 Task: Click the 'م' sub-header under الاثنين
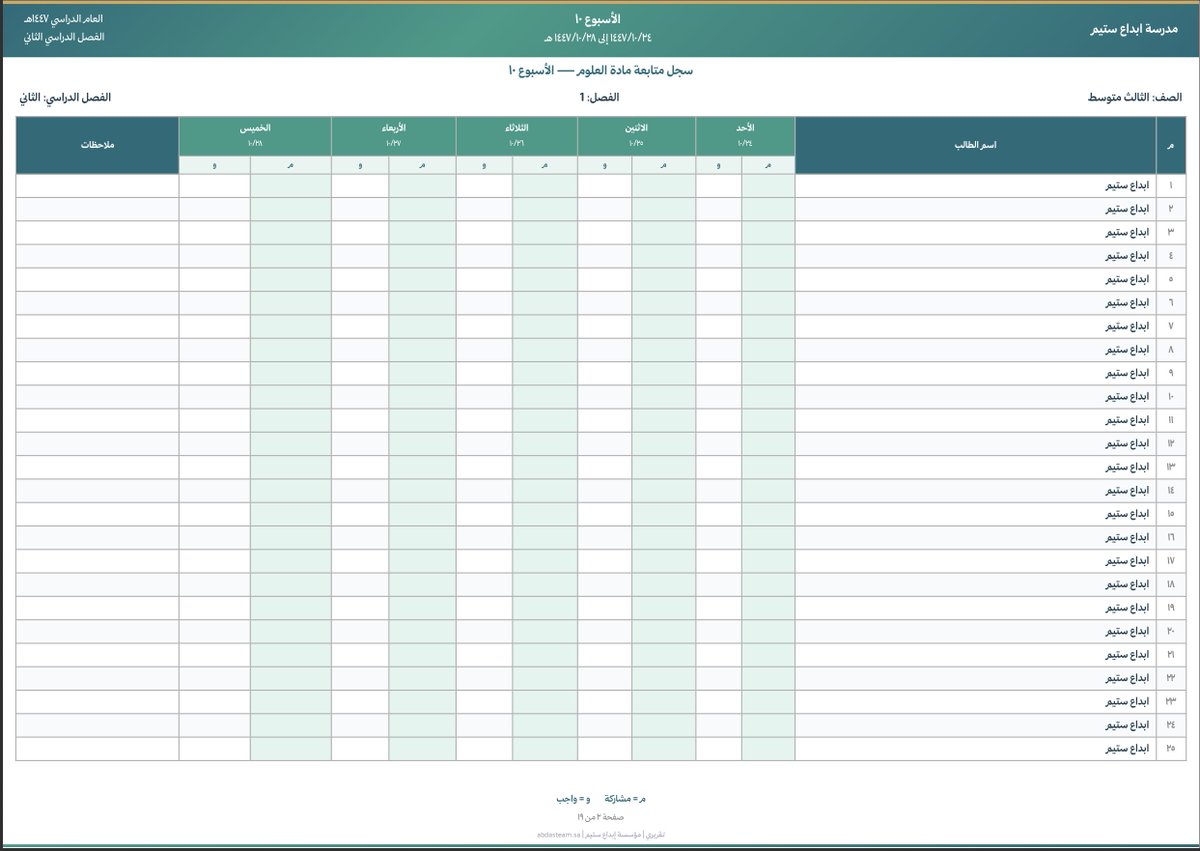[664, 165]
